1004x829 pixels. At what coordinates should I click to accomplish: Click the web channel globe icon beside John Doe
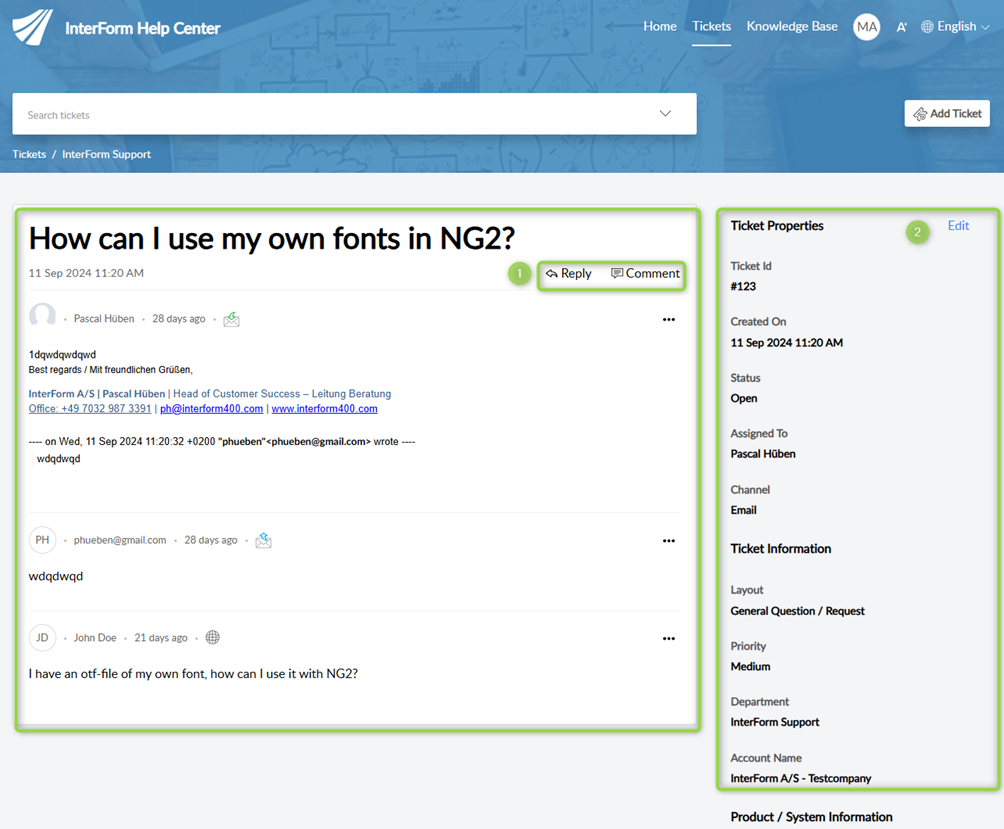(x=213, y=638)
